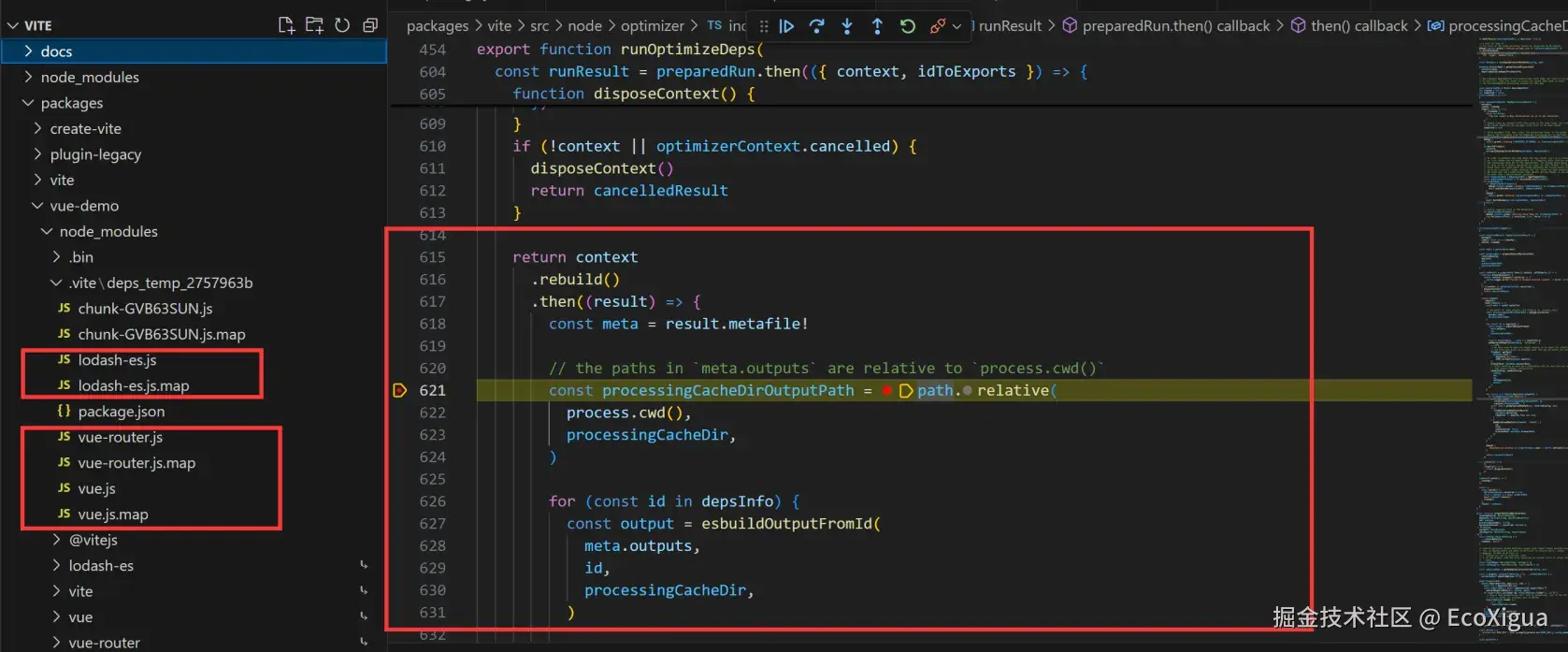
Task: Open the disconnect options dropdown arrow
Action: (957, 26)
